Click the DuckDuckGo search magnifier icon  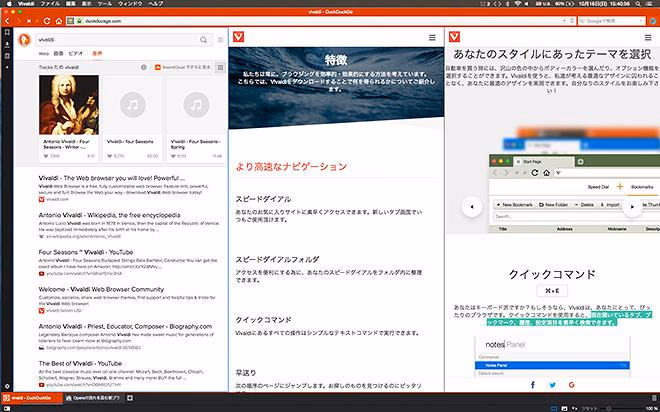coord(204,38)
